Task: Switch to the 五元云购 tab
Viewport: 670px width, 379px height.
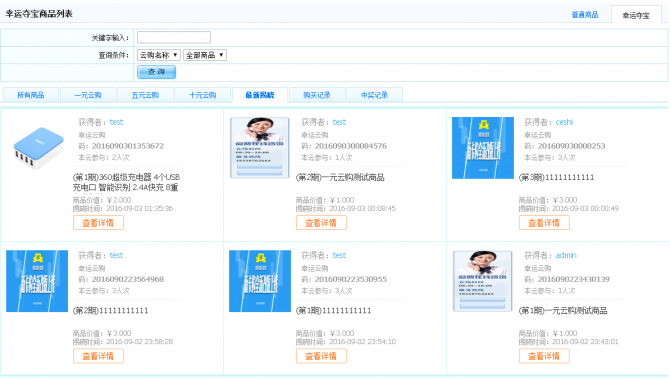Action: pyautogui.click(x=145, y=95)
